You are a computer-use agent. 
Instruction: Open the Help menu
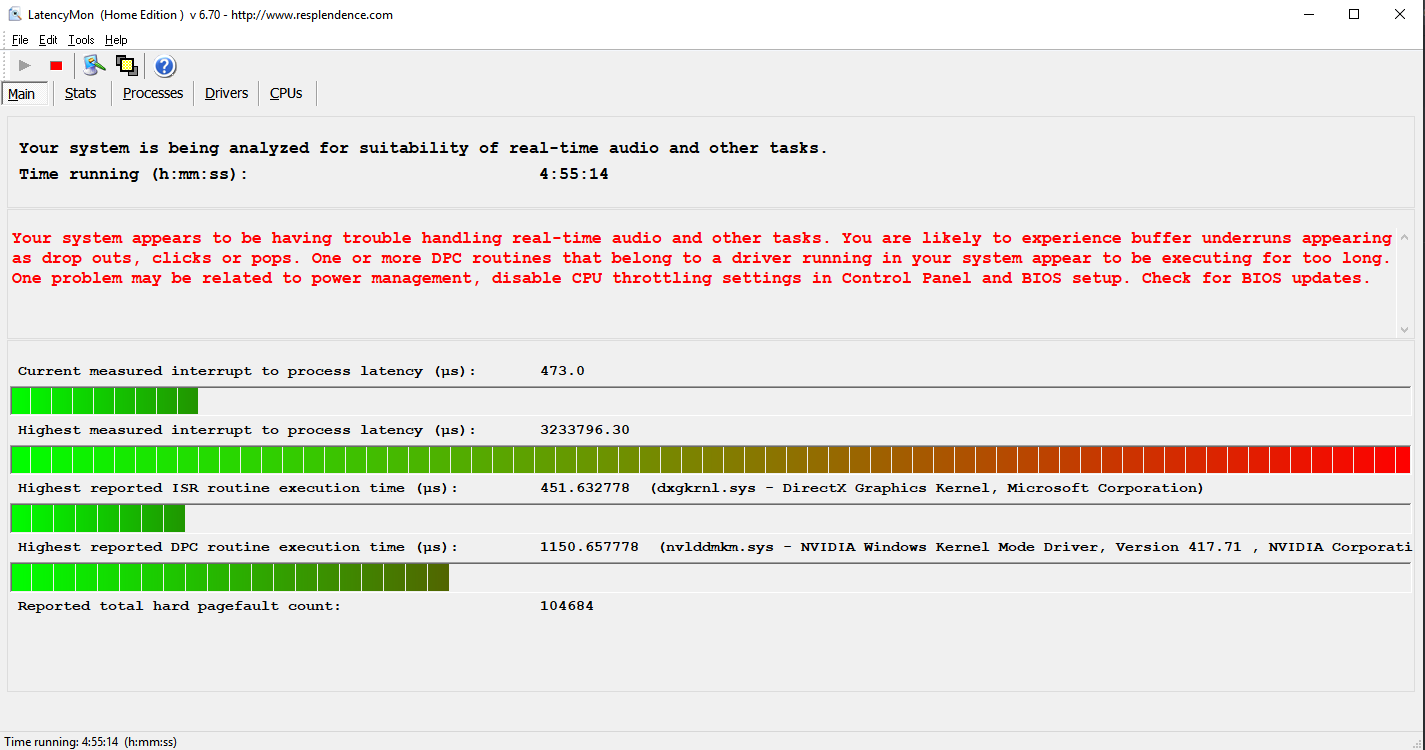116,40
